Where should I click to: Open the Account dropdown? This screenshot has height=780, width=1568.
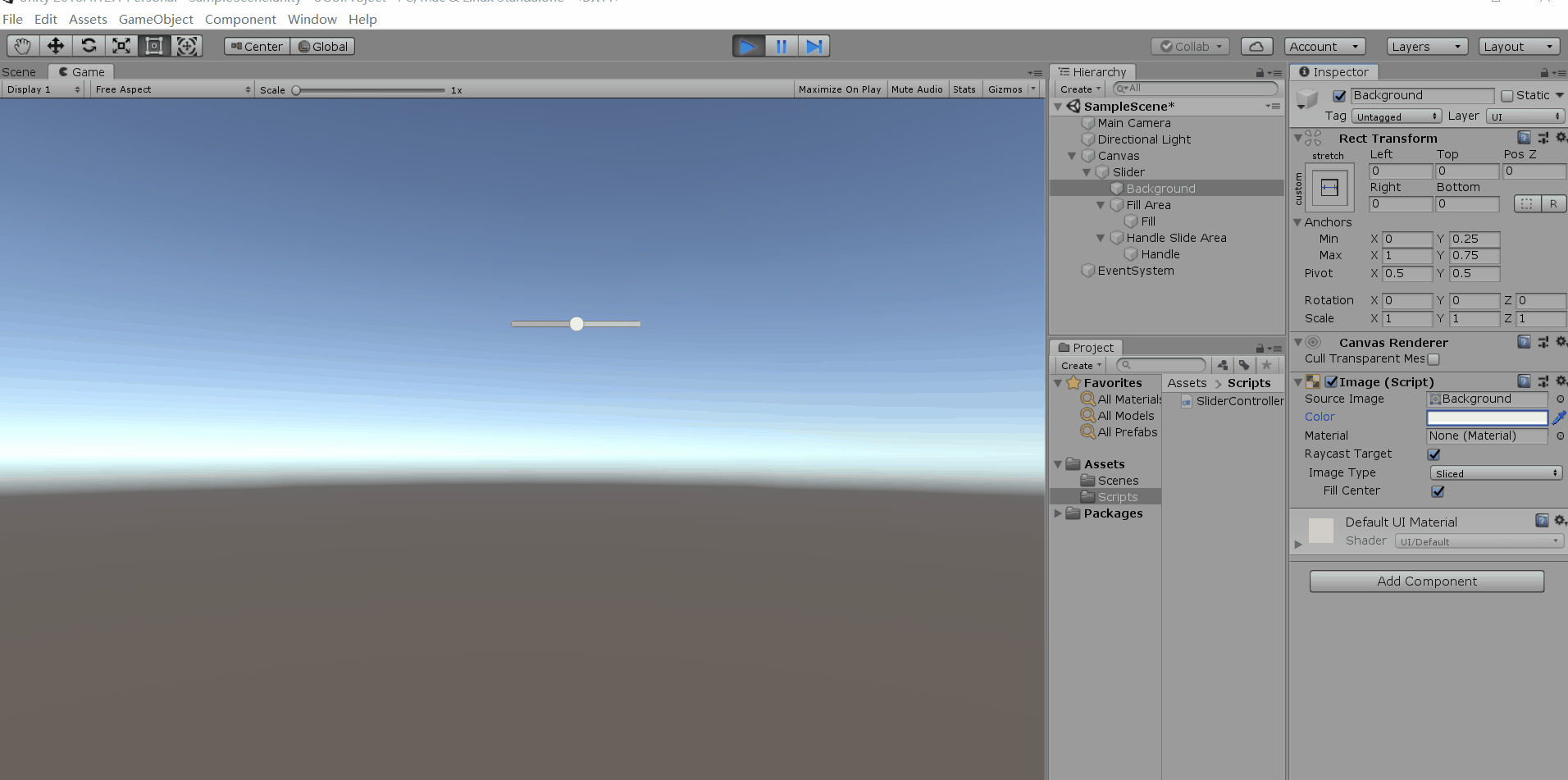[1325, 47]
